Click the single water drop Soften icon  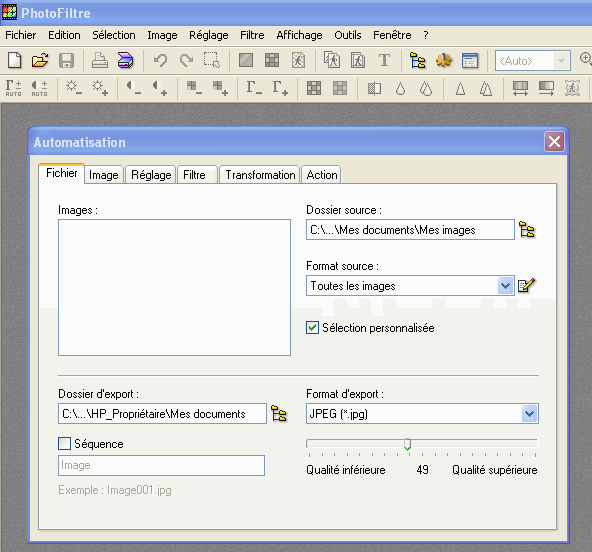point(400,89)
